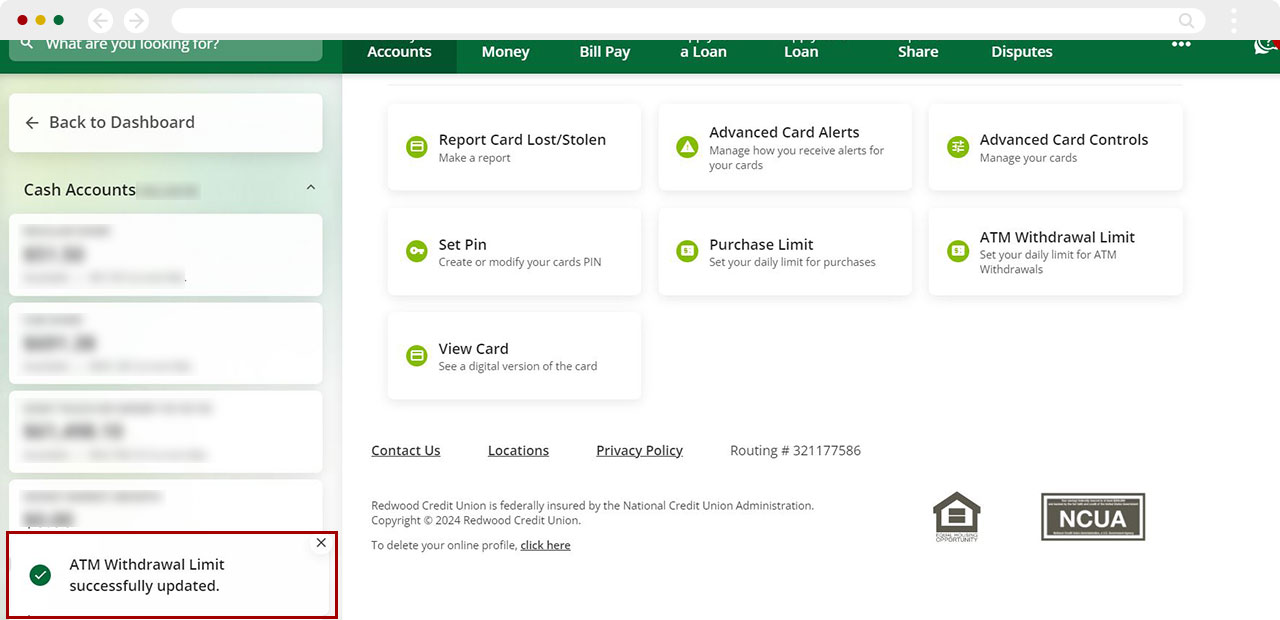Click the Purchase Limit dollar icon

[x=687, y=252]
